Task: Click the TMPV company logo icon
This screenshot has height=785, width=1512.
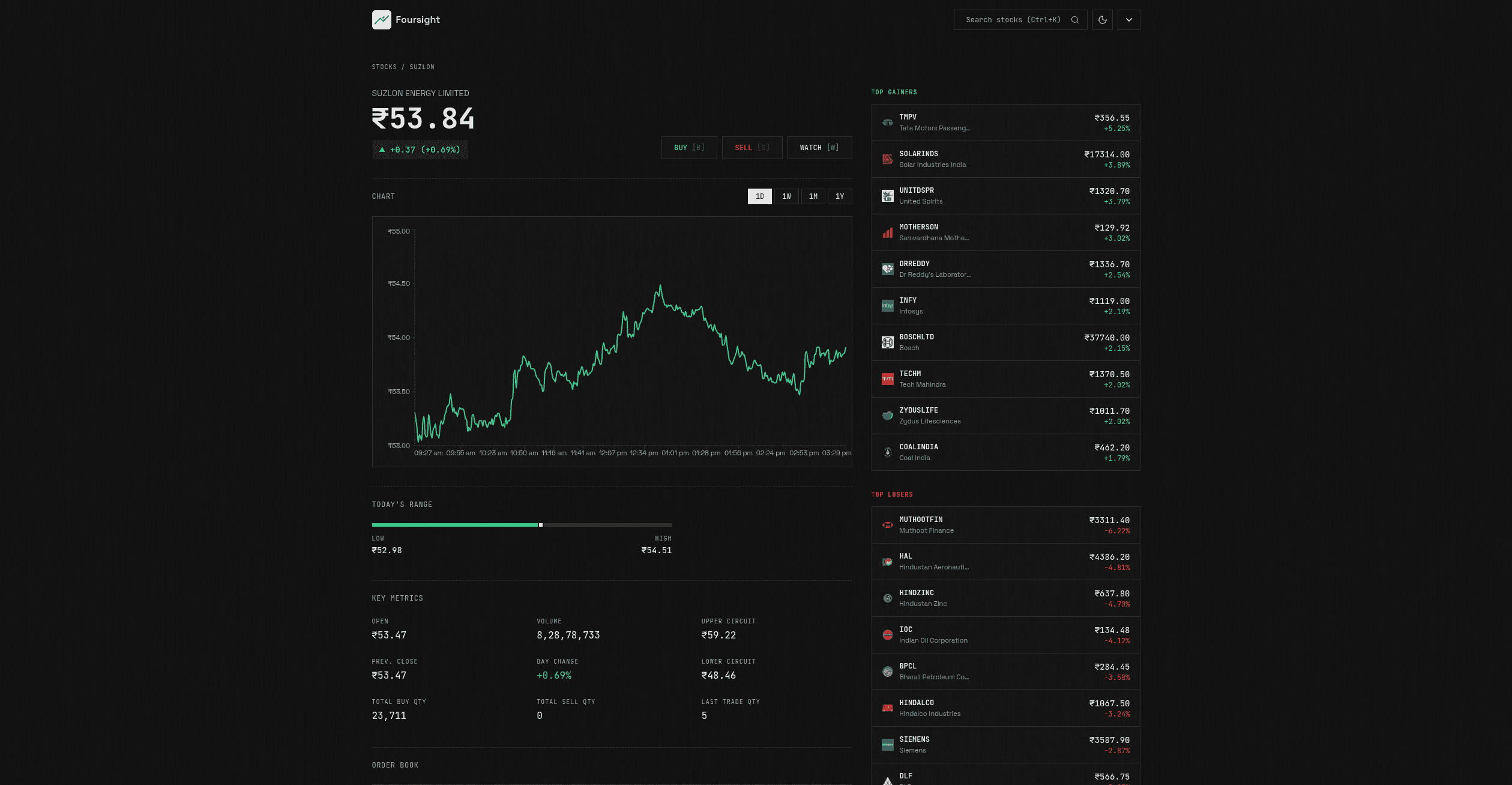Action: (x=887, y=123)
